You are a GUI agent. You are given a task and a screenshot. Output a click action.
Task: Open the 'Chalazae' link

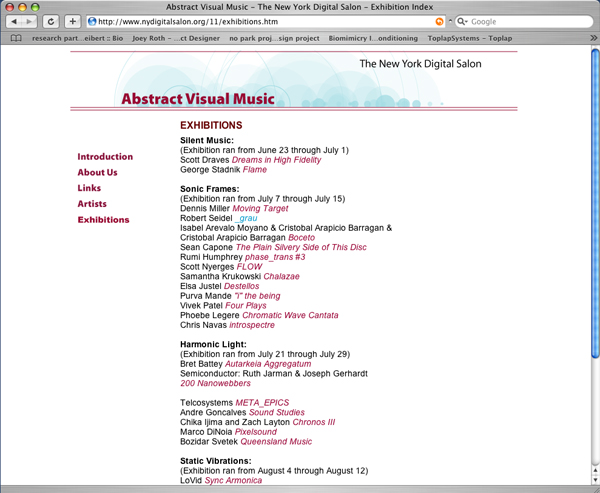[281, 276]
